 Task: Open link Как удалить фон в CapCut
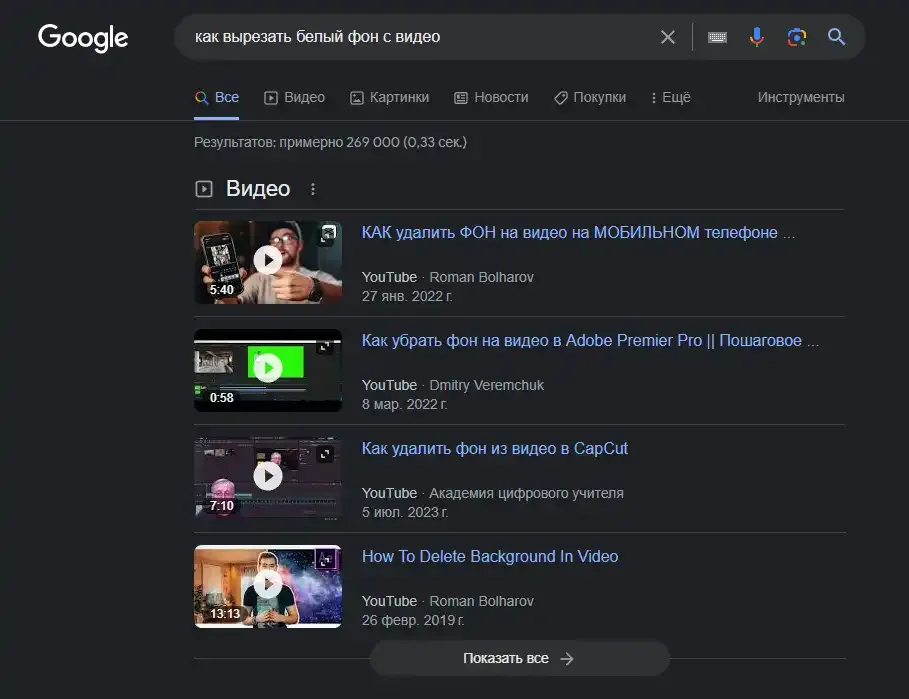coord(495,449)
